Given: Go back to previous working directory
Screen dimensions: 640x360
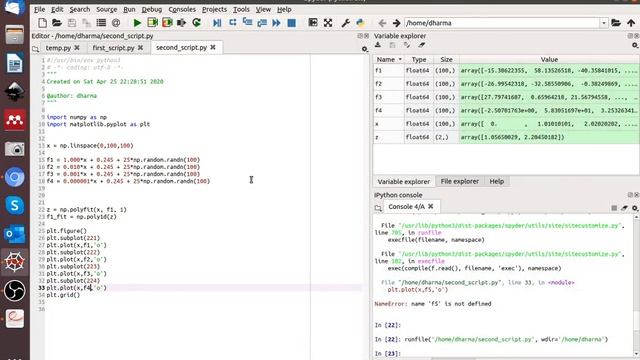Looking at the screenshot, I should click(x=382, y=23).
